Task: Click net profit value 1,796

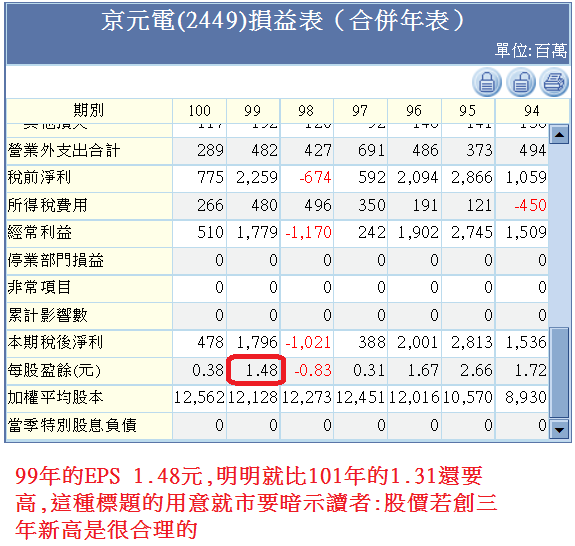Action: click(x=257, y=342)
